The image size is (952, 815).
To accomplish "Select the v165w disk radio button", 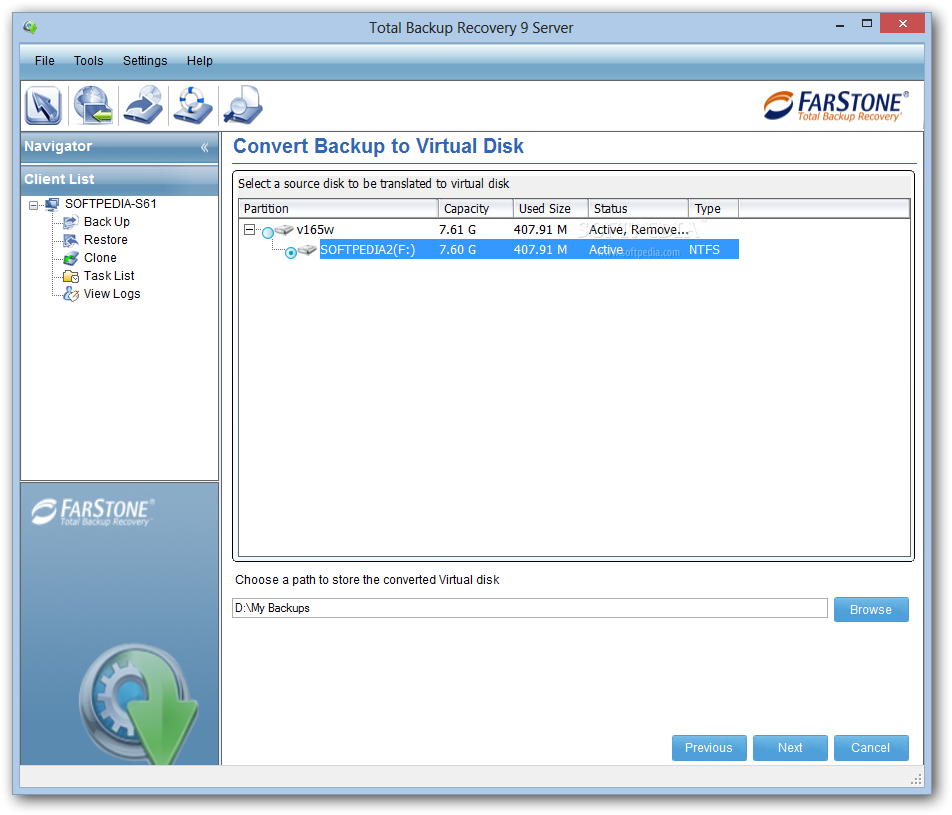I will tap(268, 232).
